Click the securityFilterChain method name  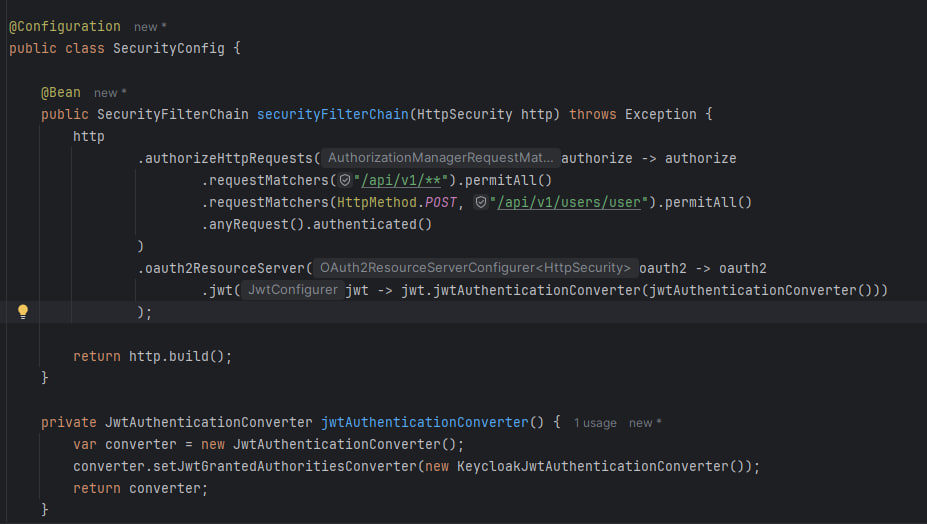coord(332,114)
